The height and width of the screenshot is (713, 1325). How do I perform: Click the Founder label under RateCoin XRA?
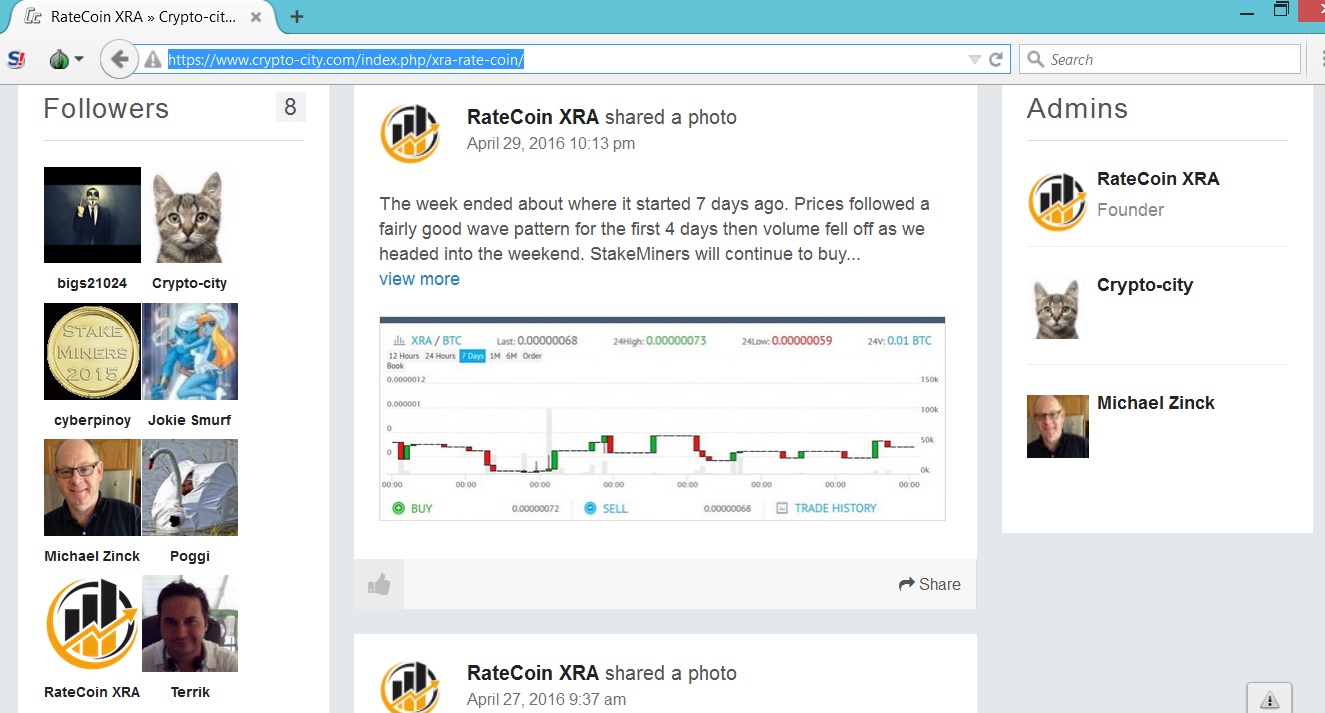point(1130,210)
